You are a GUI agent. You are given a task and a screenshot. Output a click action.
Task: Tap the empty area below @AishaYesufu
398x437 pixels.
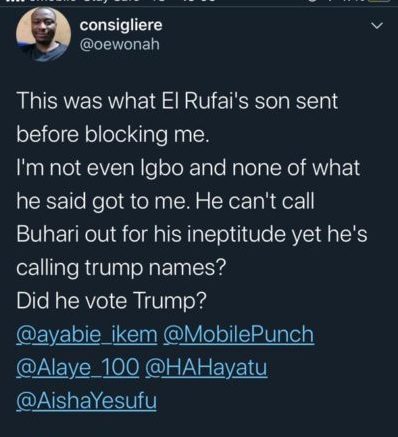(199, 425)
